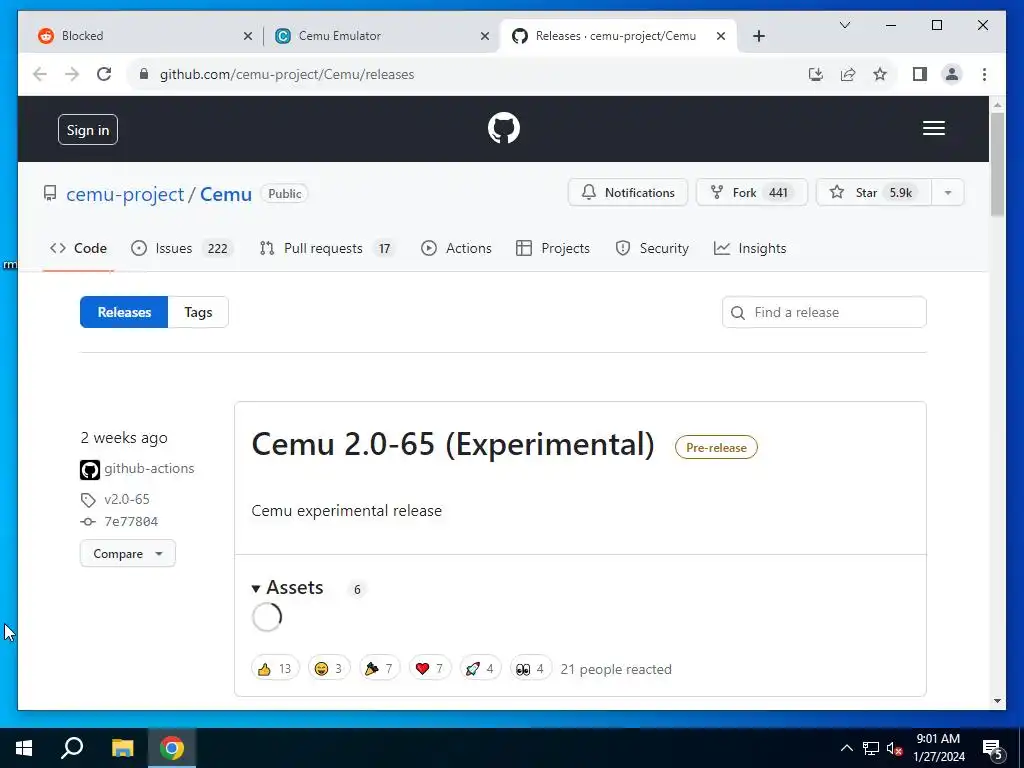React with laugh emoji
Image resolution: width=1024 pixels, height=768 pixels.
[x=328, y=668]
